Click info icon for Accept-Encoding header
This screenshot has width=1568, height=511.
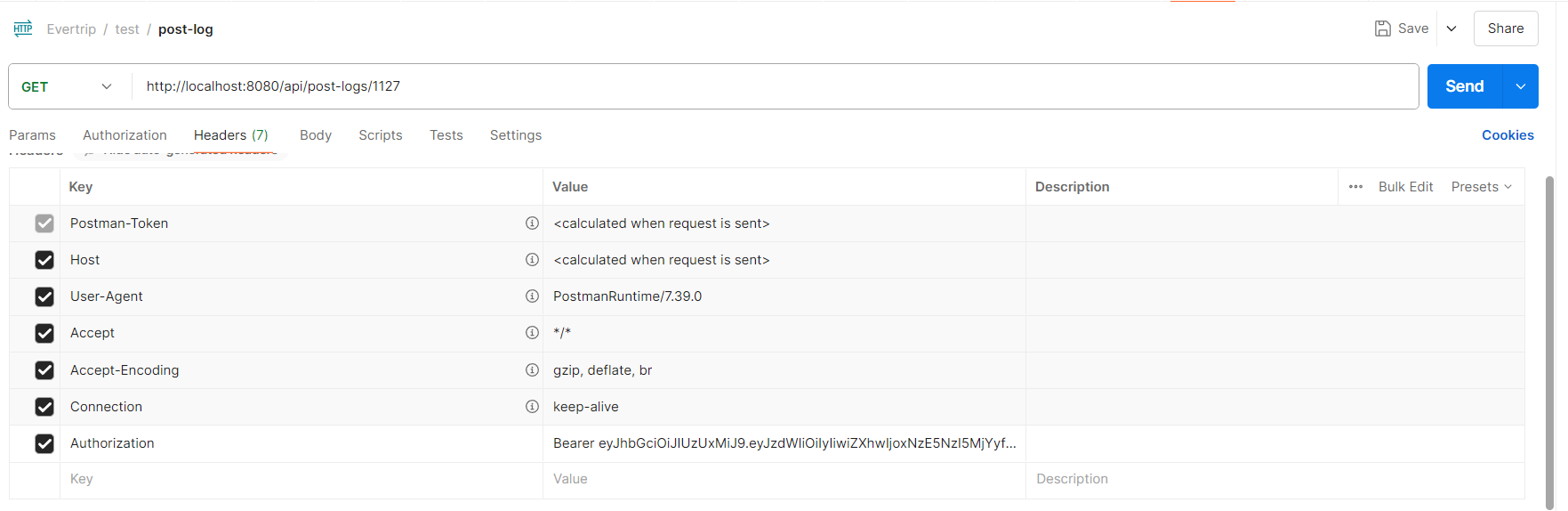pyautogui.click(x=532, y=370)
